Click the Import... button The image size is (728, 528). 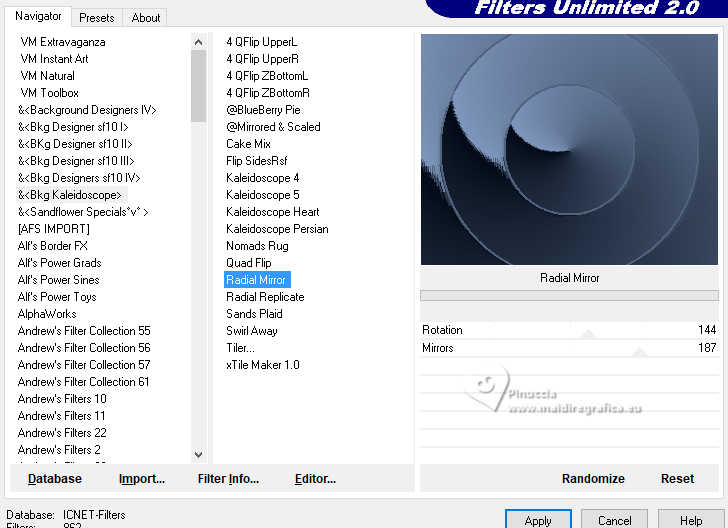tap(142, 478)
